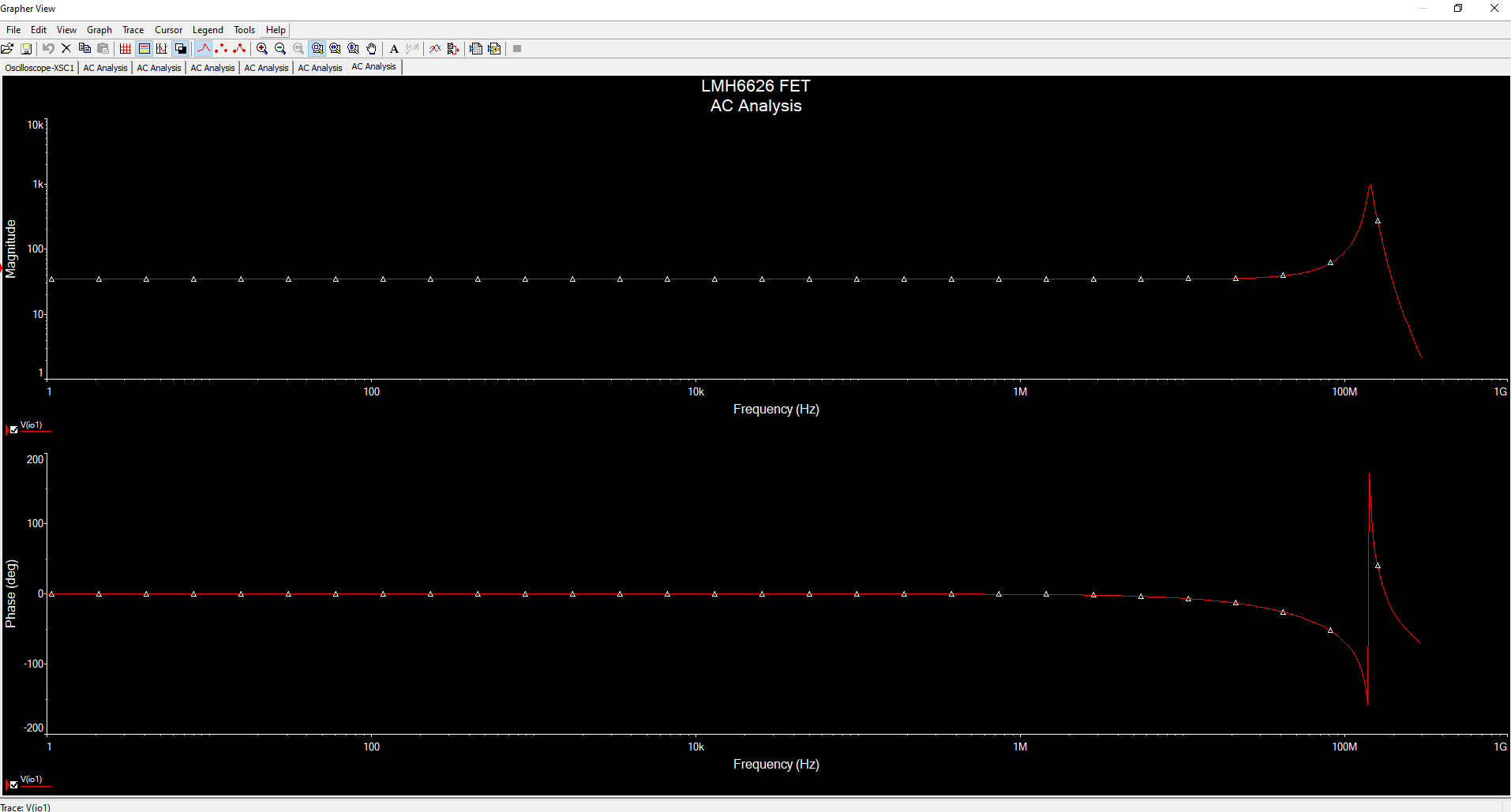
Task: Toggle the Show Grid toolbar icon
Action: point(126,49)
